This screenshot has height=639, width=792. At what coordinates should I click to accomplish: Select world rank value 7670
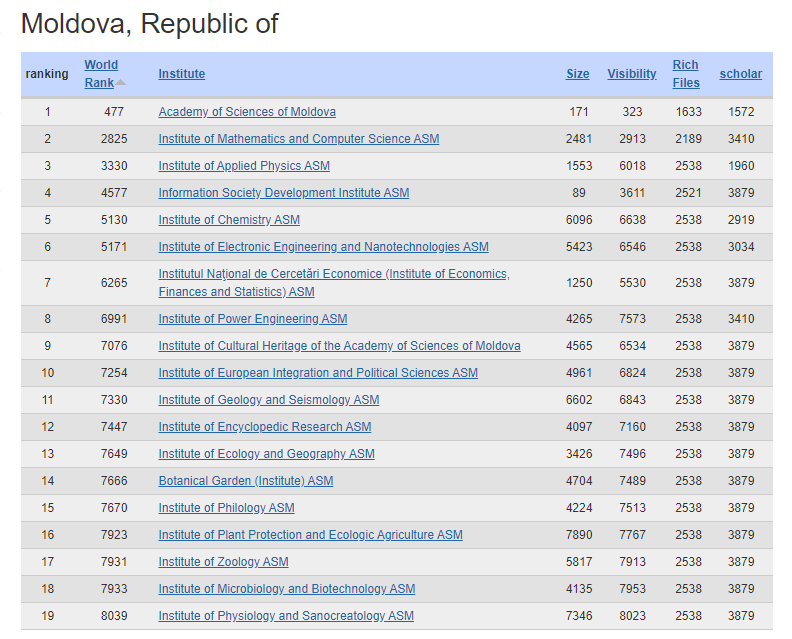coord(114,508)
